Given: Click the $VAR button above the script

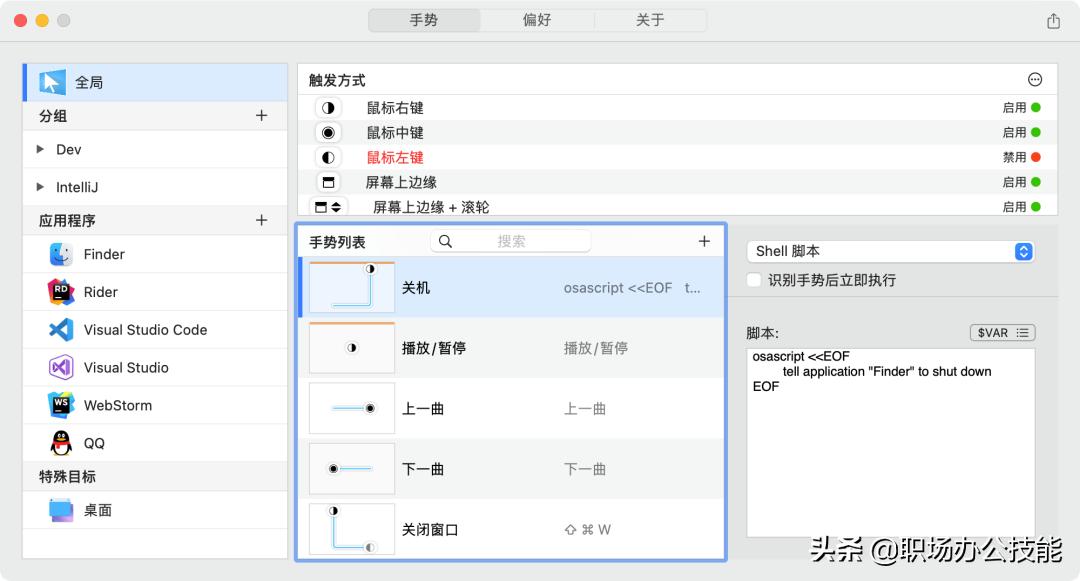Looking at the screenshot, I should (1002, 332).
